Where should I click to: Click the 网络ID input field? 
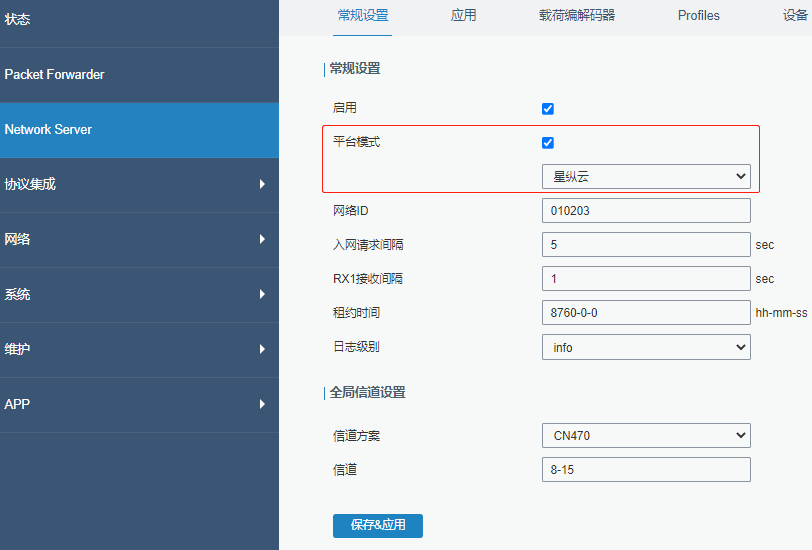pyautogui.click(x=646, y=211)
